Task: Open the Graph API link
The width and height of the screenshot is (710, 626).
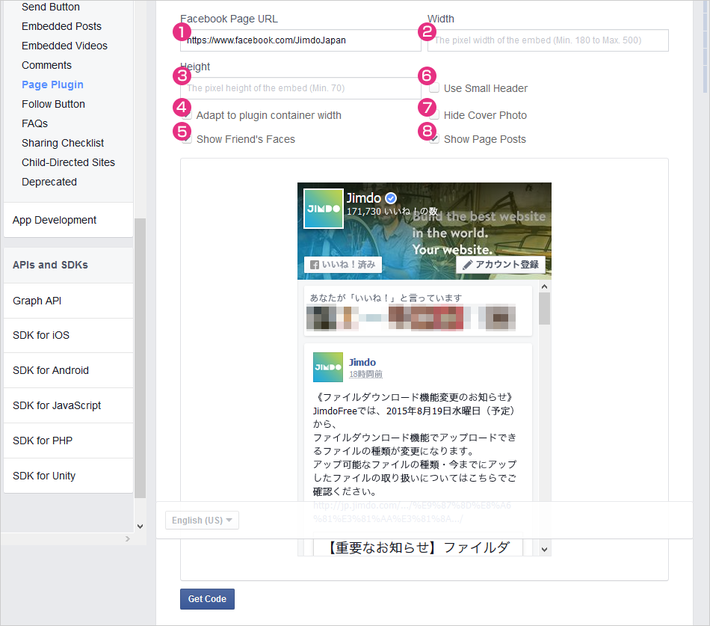Action: click(37, 301)
